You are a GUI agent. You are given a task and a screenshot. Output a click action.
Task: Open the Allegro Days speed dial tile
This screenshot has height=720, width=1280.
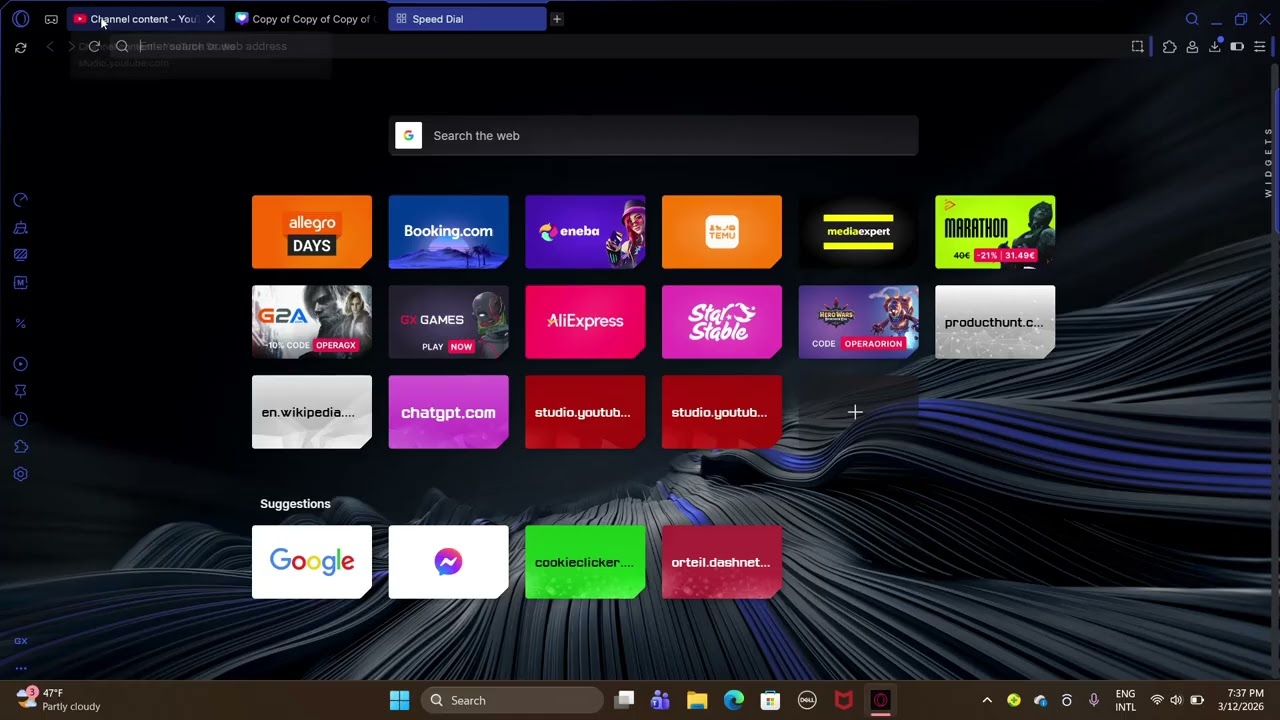312,232
